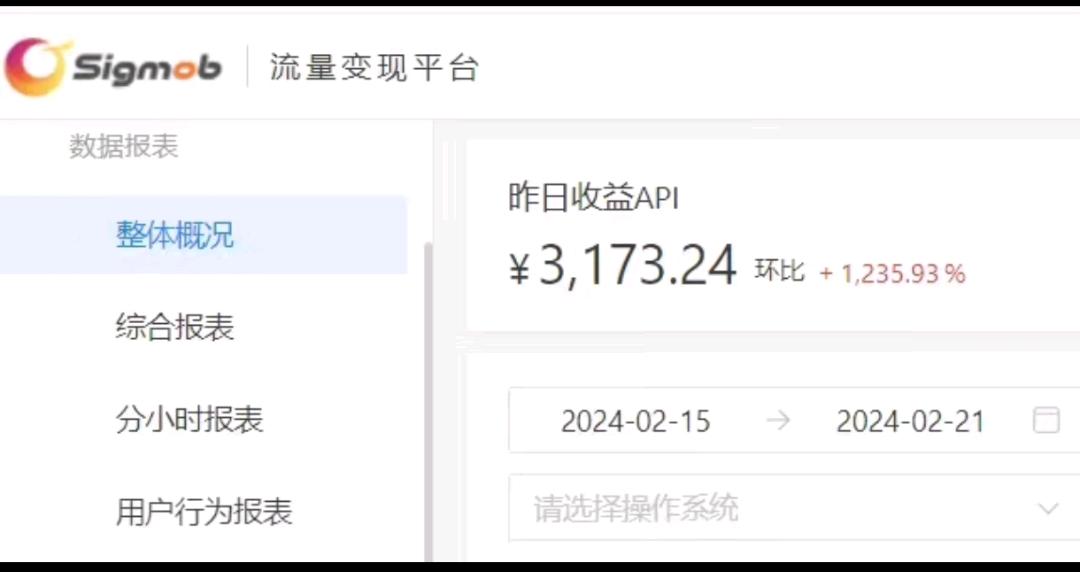Click the sidebar vertical scrollbar
1080x572 pixels.
click(x=428, y=400)
